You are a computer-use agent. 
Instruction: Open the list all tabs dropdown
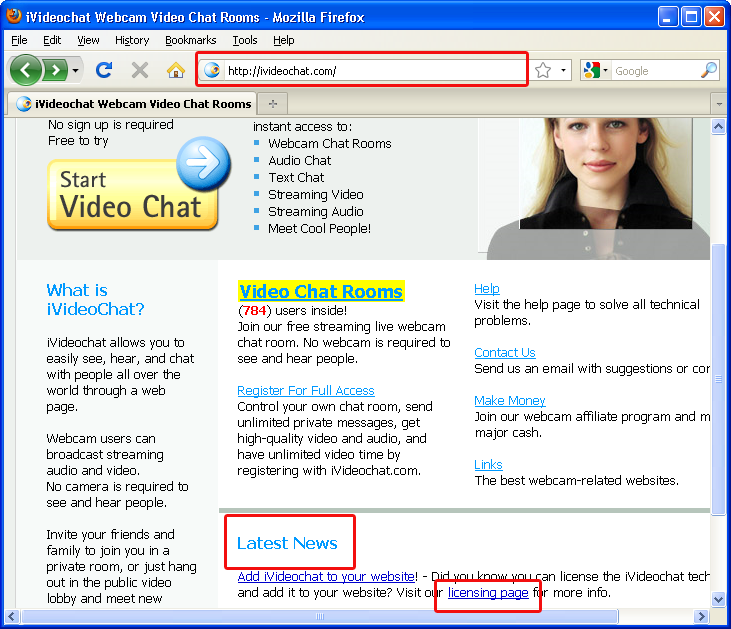(x=719, y=104)
